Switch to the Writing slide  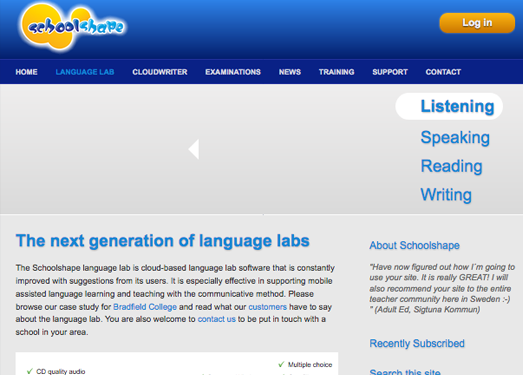446,195
